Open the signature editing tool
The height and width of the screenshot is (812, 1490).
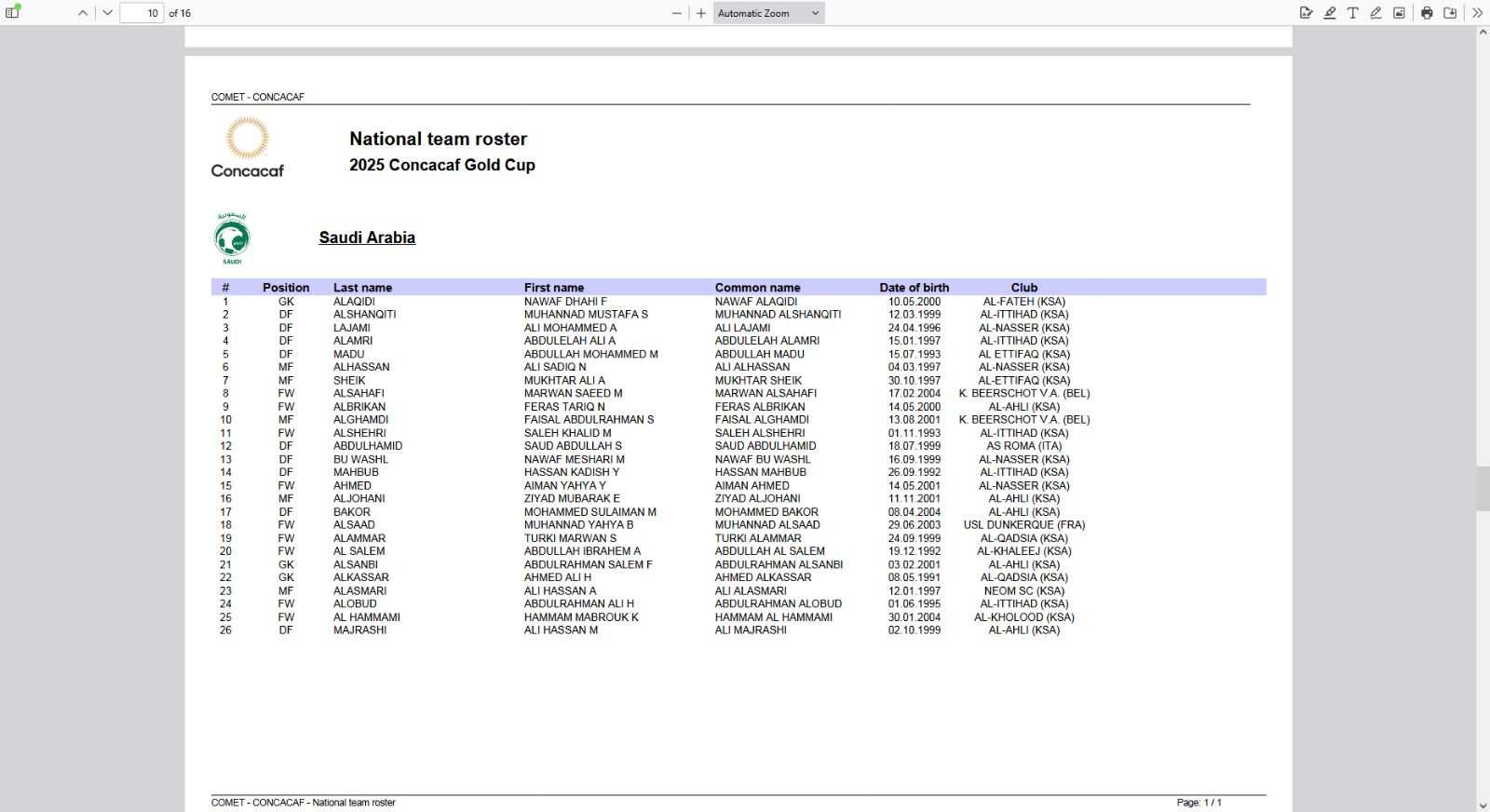point(1306,13)
